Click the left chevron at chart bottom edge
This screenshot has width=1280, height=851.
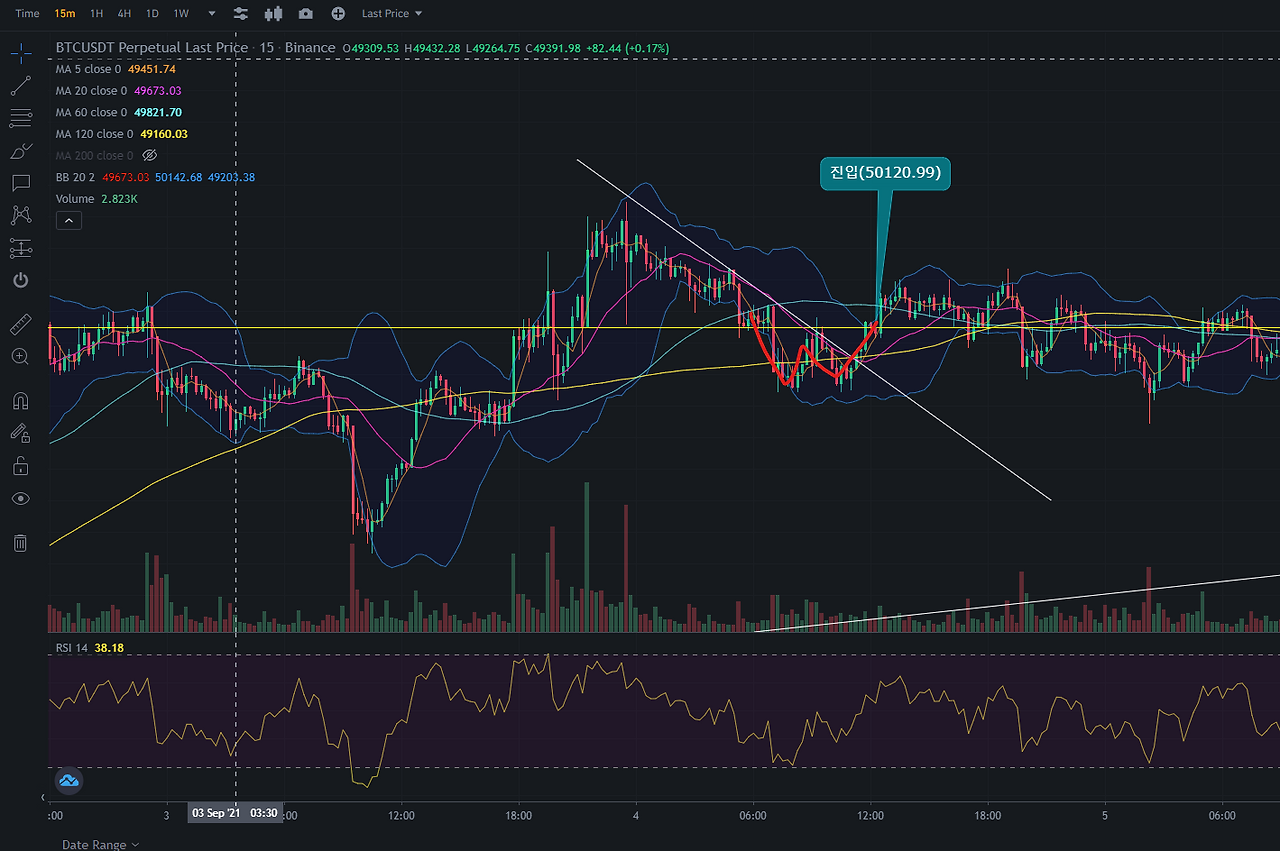click(x=44, y=798)
